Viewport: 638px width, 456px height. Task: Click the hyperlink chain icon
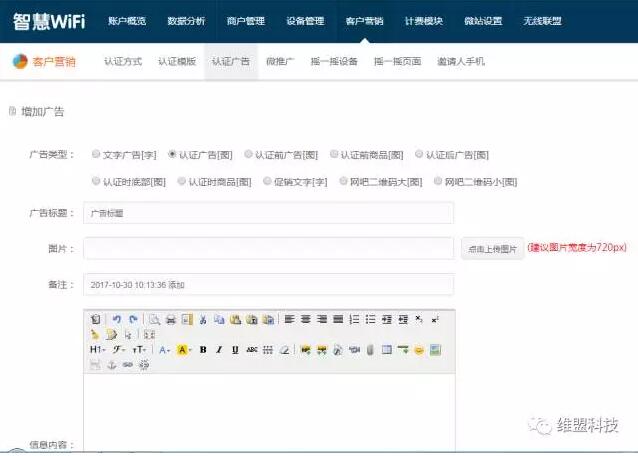[x=128, y=365]
